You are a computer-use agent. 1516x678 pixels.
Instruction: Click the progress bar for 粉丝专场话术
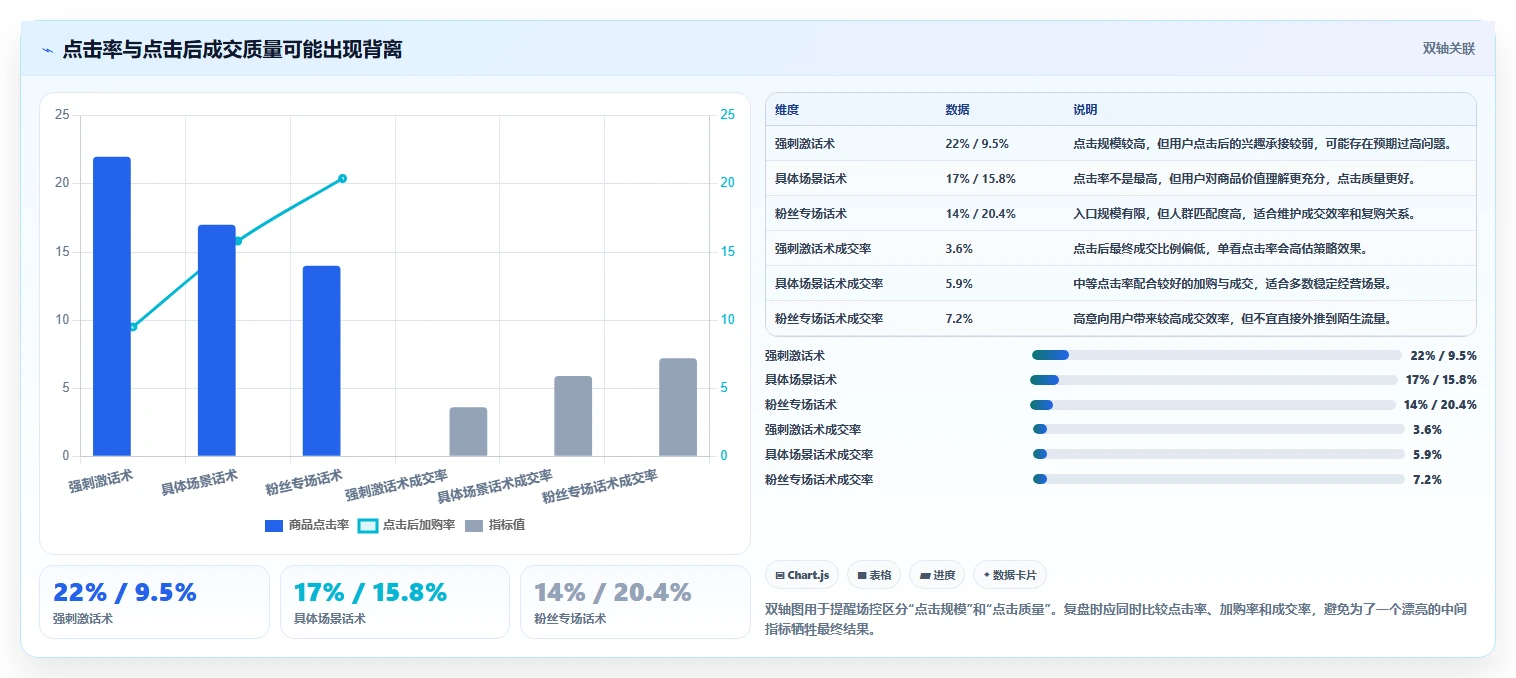pos(1212,405)
